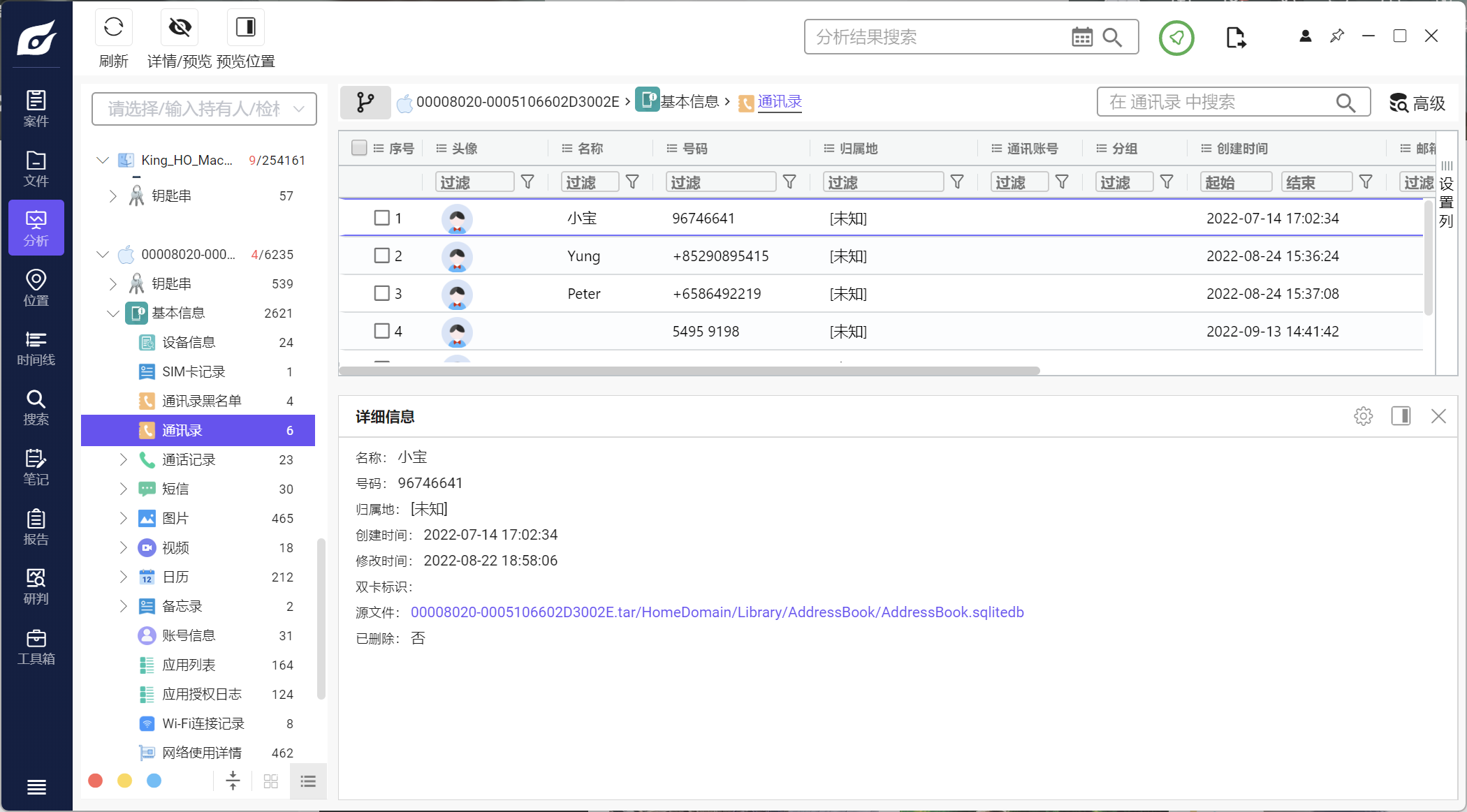This screenshot has width=1467, height=812.
Task: Expand the 图片 tree node
Action: 124,519
